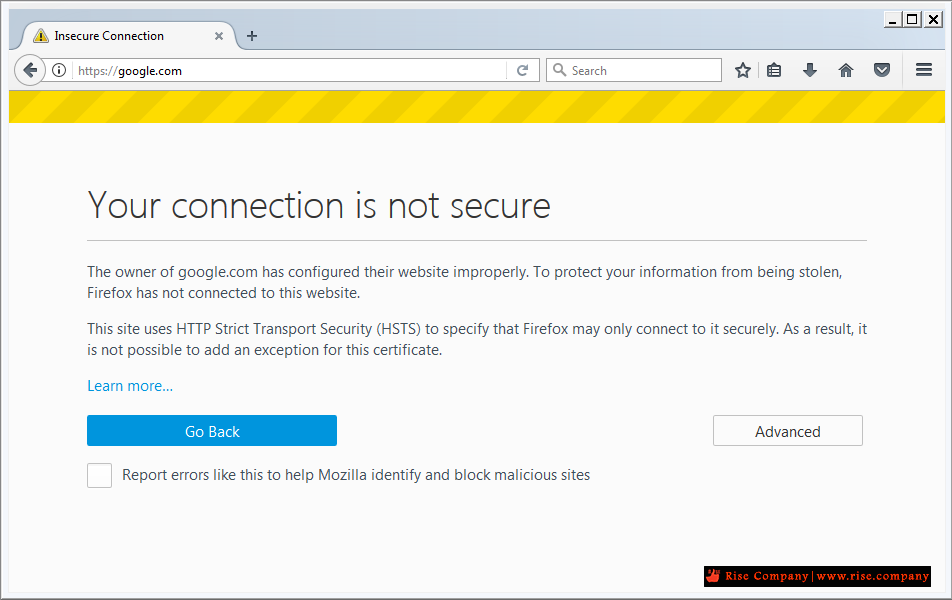
Task: Open site information icon in address bar
Action: (59, 70)
